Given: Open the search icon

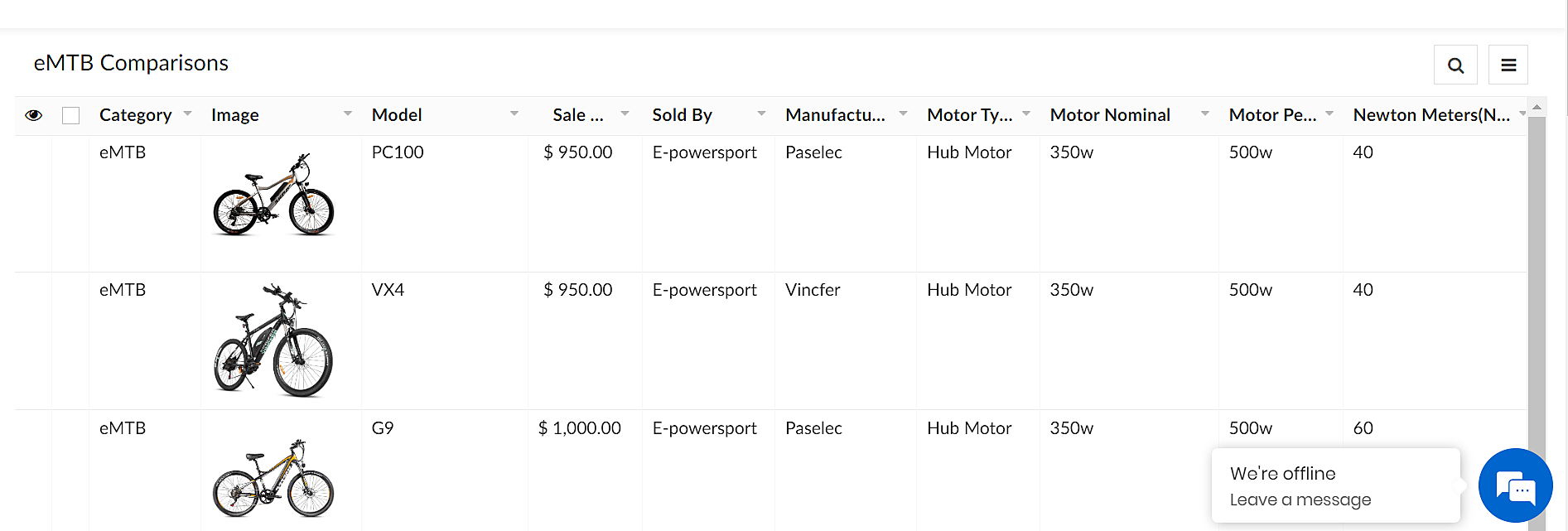Looking at the screenshot, I should [1455, 64].
